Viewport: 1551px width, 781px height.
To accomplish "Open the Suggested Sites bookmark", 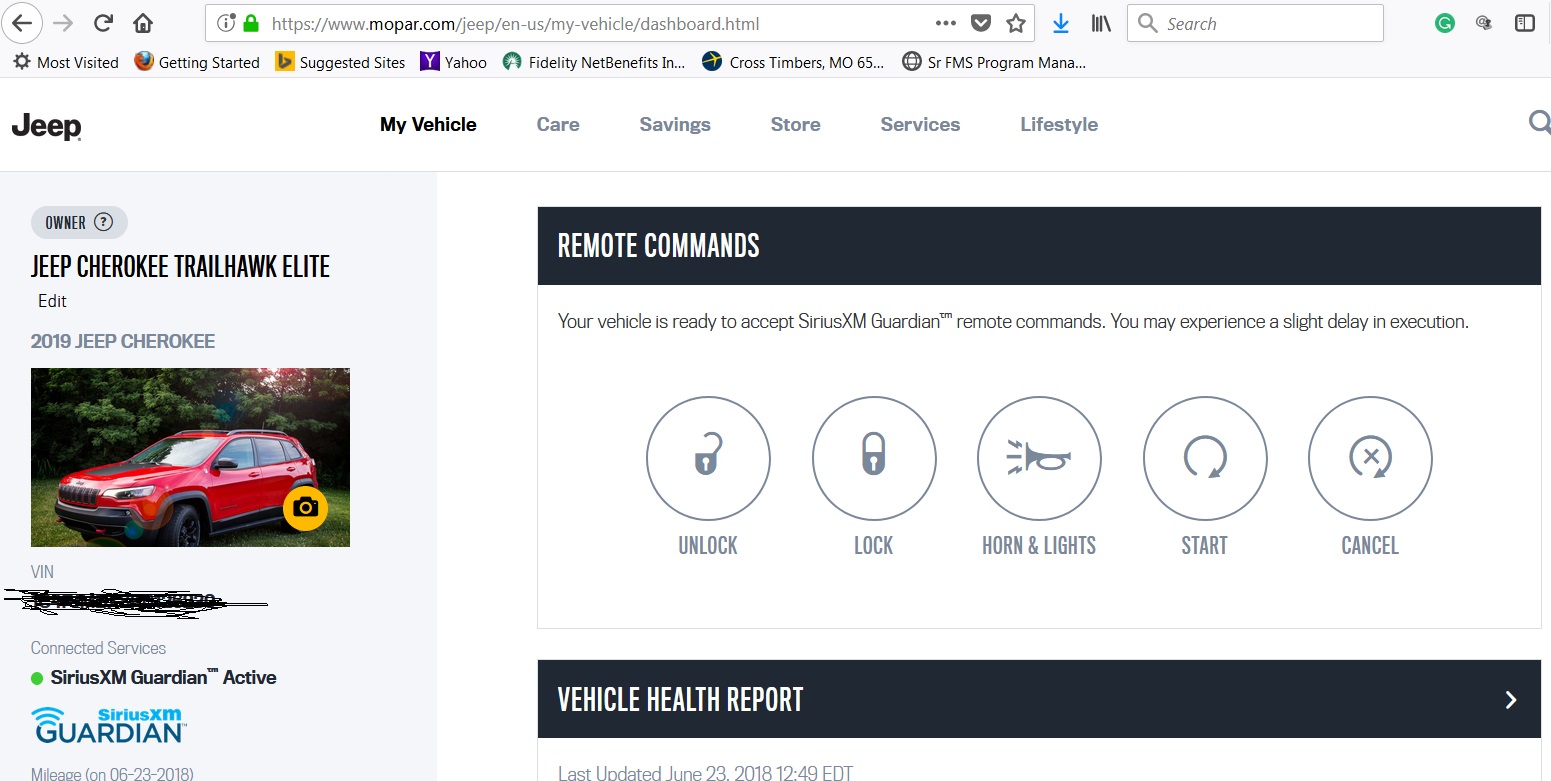I will pos(341,62).
